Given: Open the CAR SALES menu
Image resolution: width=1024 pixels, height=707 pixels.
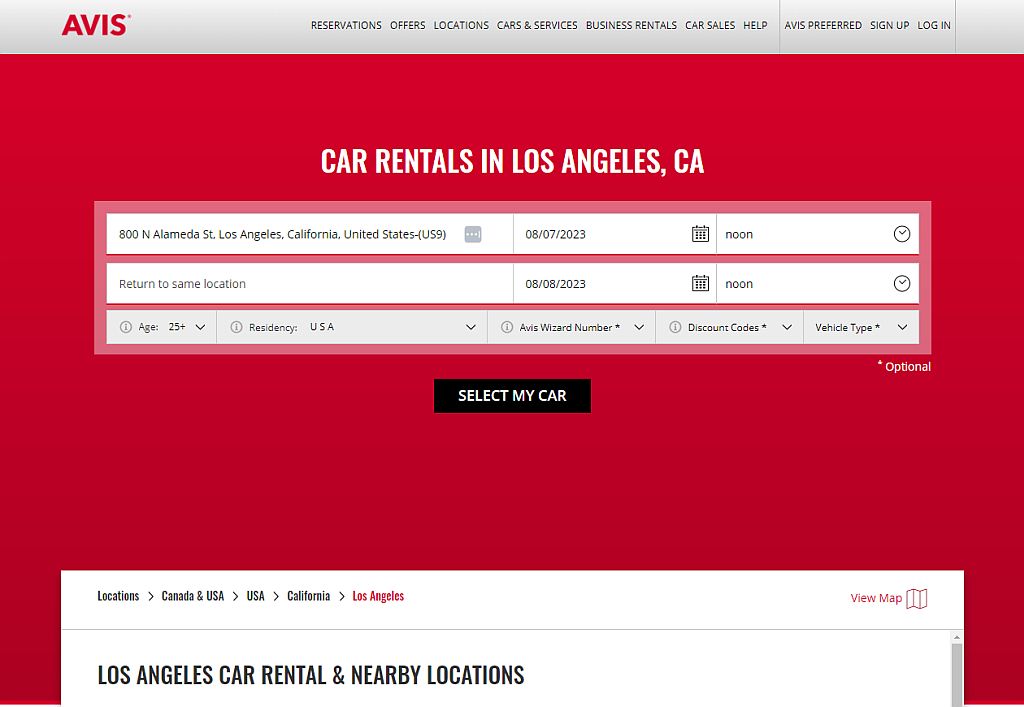Looking at the screenshot, I should coord(710,25).
